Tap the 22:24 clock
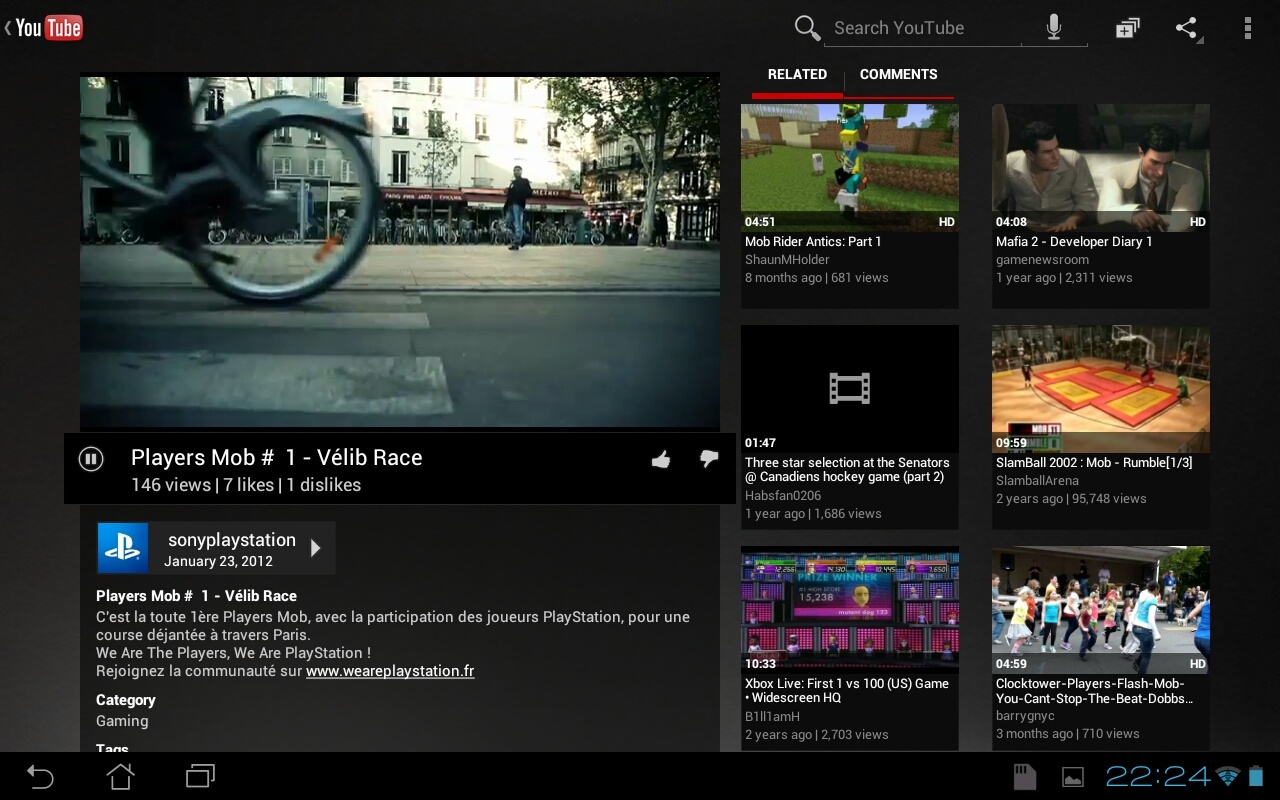1280x800 pixels. (x=1157, y=776)
